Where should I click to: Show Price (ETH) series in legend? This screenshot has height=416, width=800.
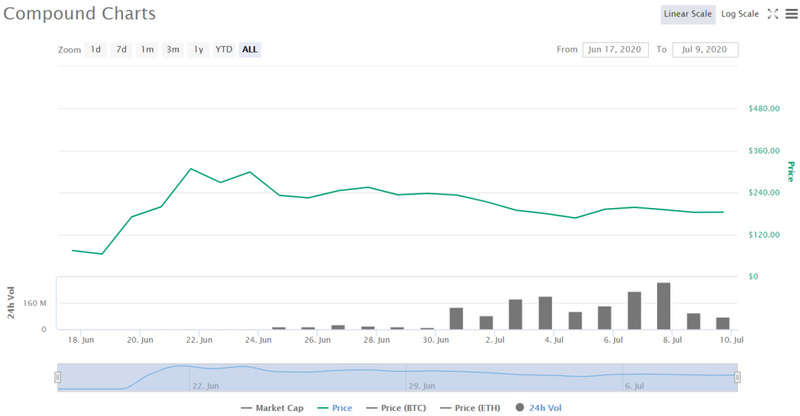coord(468,408)
